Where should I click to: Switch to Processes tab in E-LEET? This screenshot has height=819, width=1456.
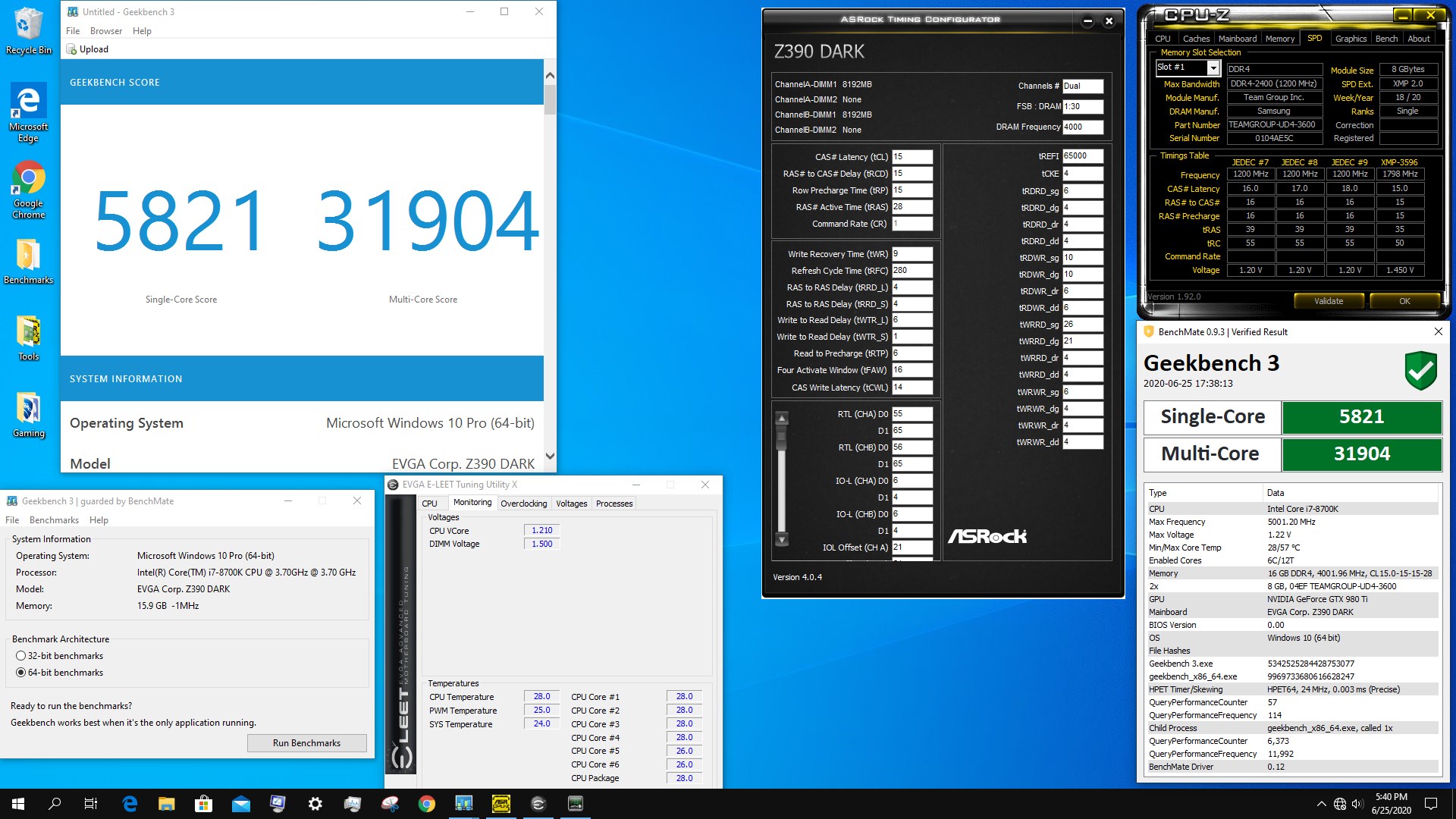point(614,504)
